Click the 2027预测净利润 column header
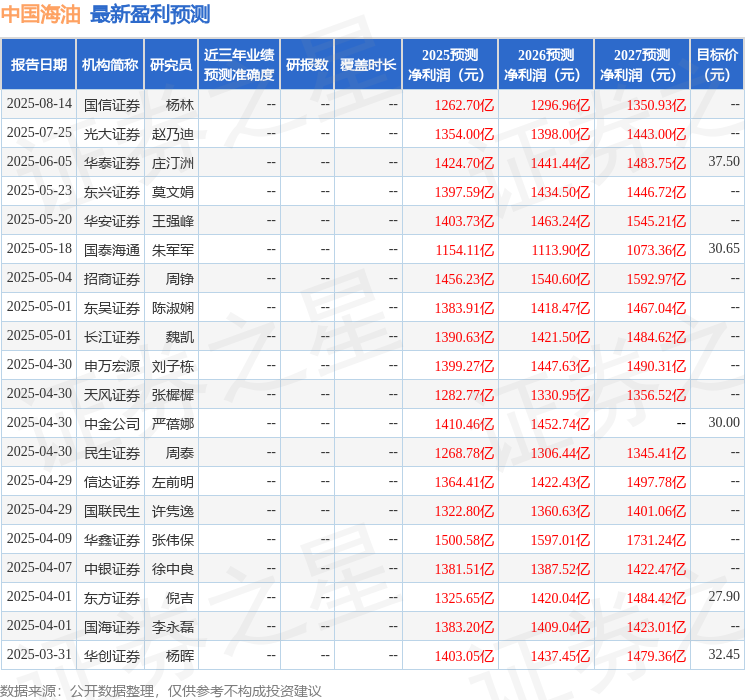The image size is (745, 700). click(642, 65)
